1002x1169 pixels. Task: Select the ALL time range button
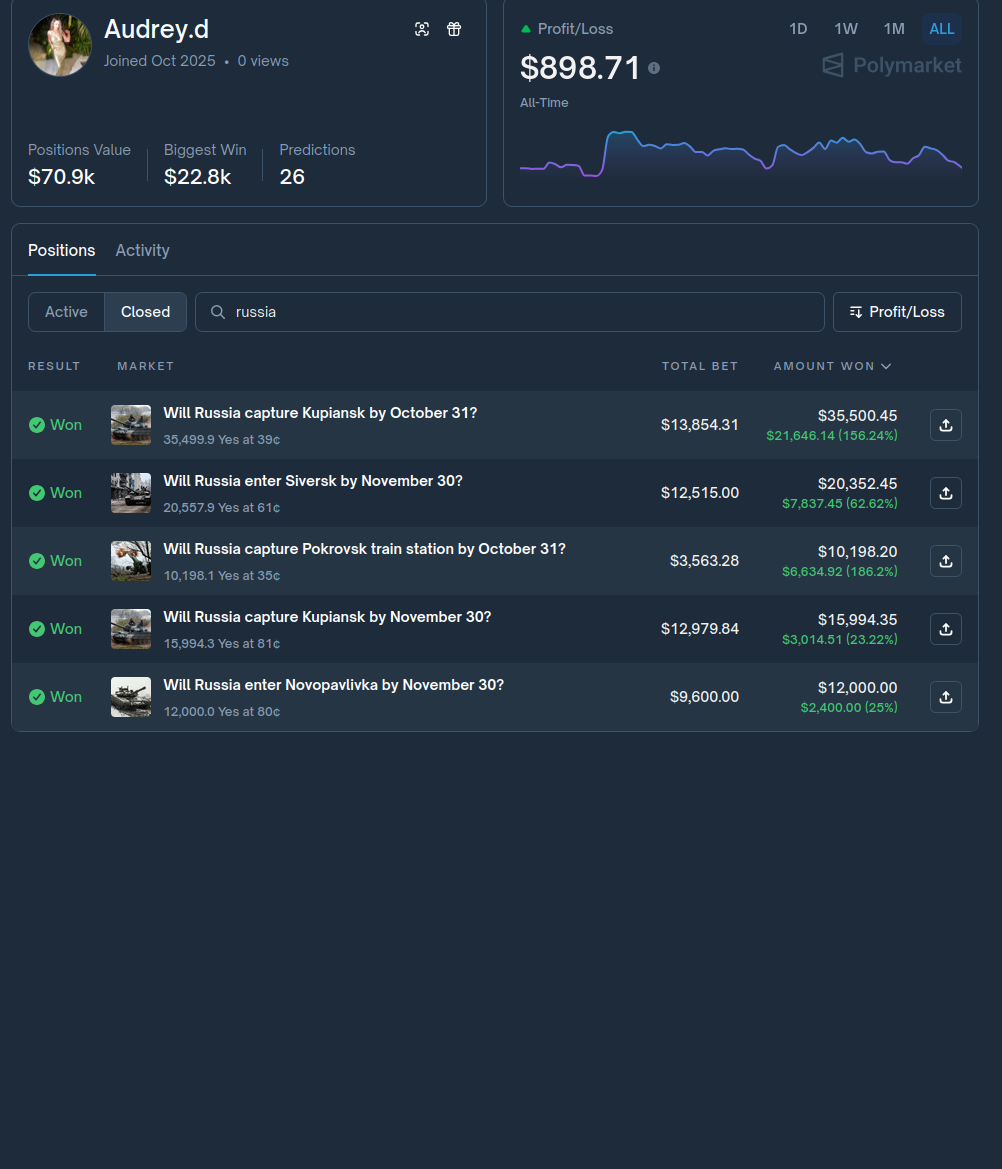pyautogui.click(x=941, y=29)
